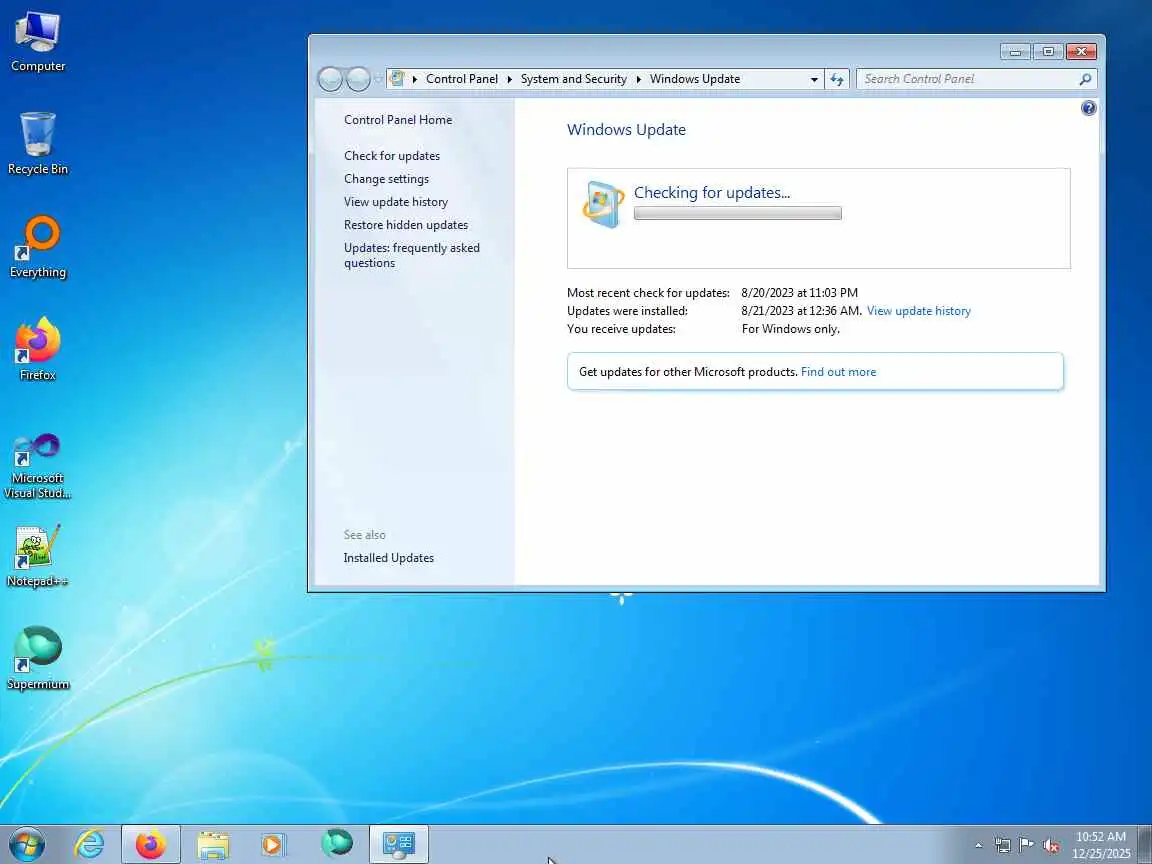Click the Forward navigation arrow
Image resolution: width=1152 pixels, height=864 pixels.
(358, 79)
